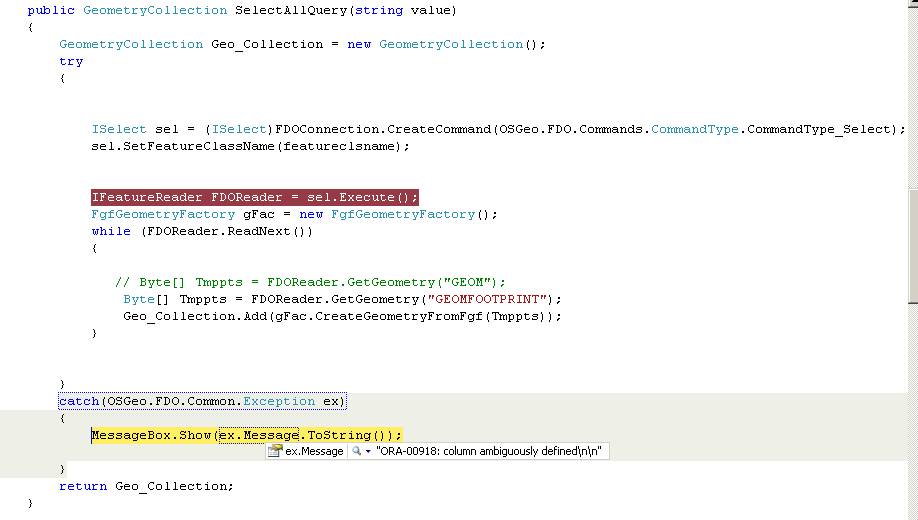Click the breakpoint line IFeatureReader FDOReader = sel.Execute()

(255, 197)
